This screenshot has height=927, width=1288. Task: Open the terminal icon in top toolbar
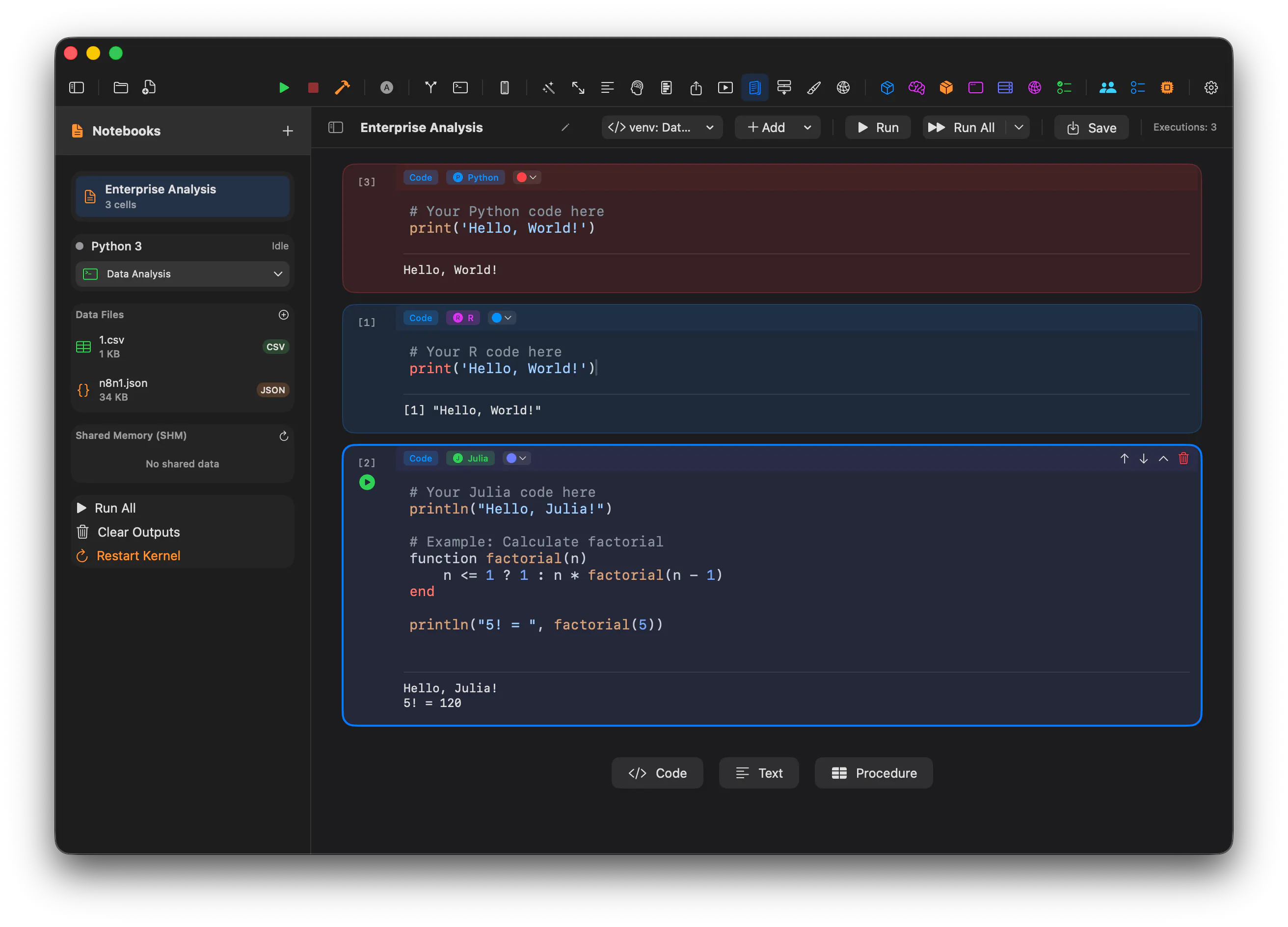[460, 87]
